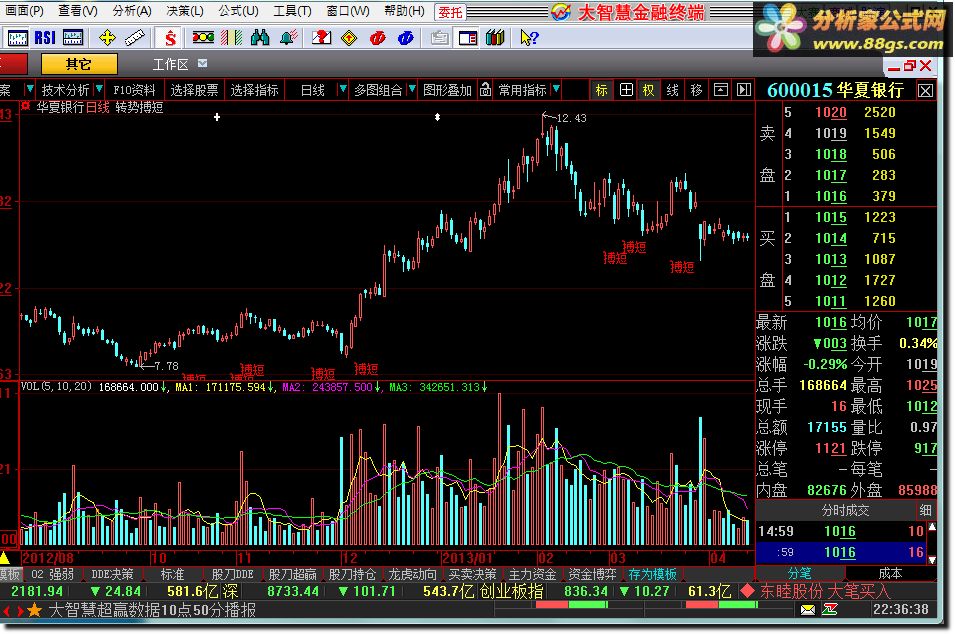The width and height of the screenshot is (955, 634).
Task: Click the 资金博弈 tab
Action: pos(592,574)
